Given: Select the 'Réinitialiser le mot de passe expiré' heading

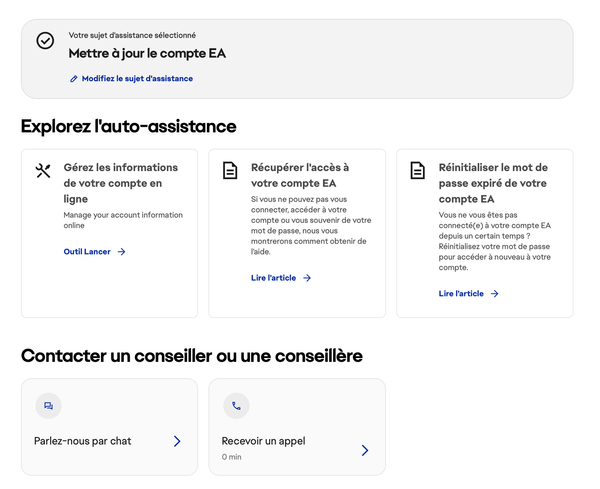Looking at the screenshot, I should (493, 184).
